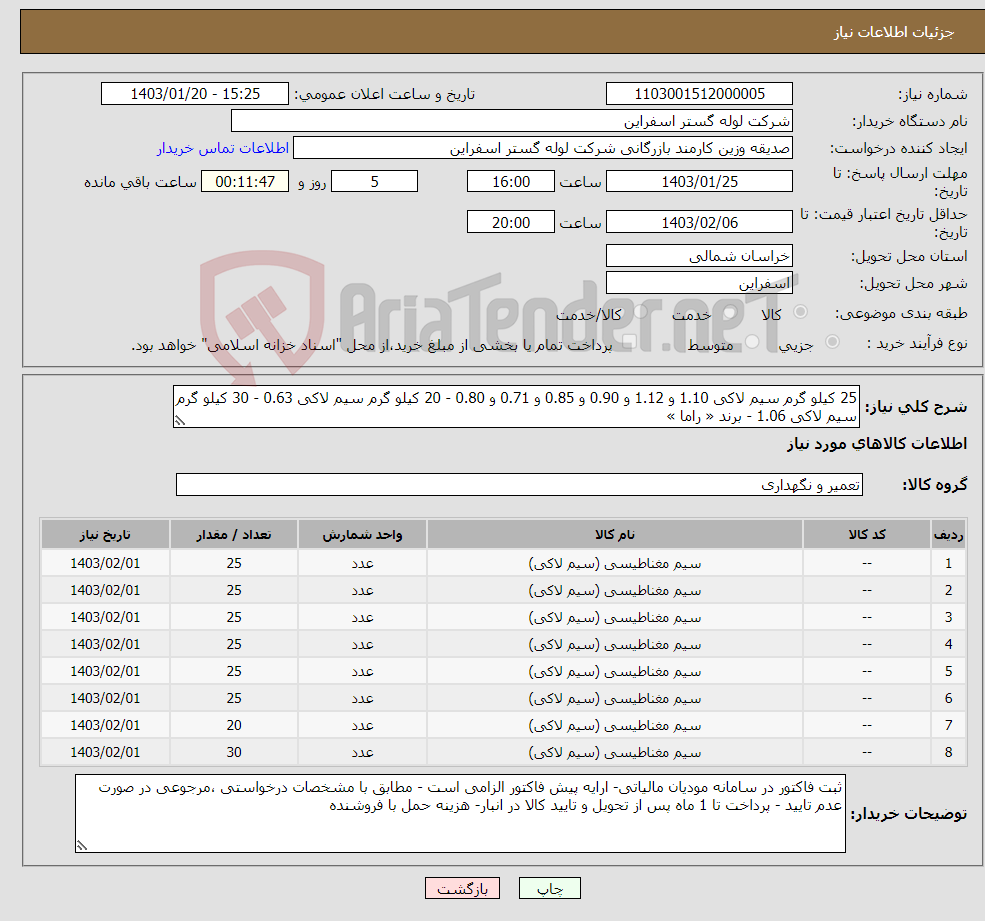This screenshot has width=985, height=921.
Task: Click the کد کالا column header
Action: pos(867,534)
